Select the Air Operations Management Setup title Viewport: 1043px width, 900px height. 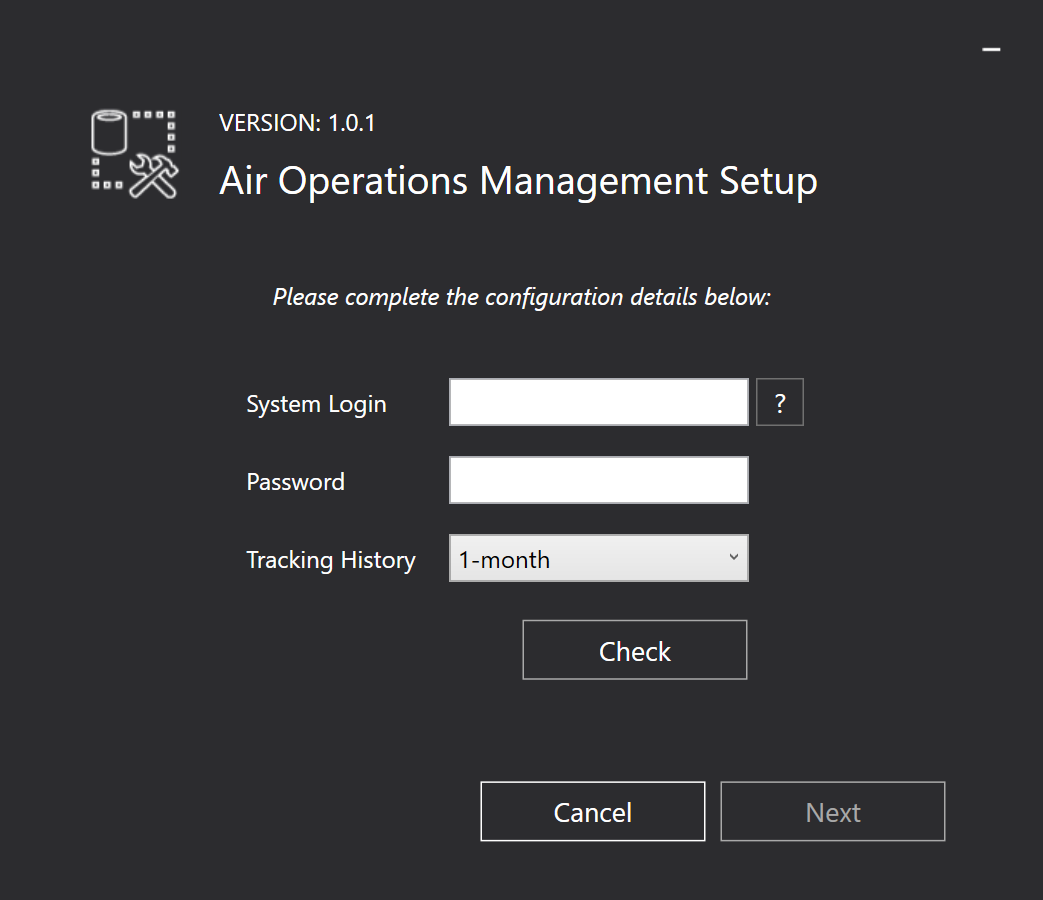pos(517,181)
